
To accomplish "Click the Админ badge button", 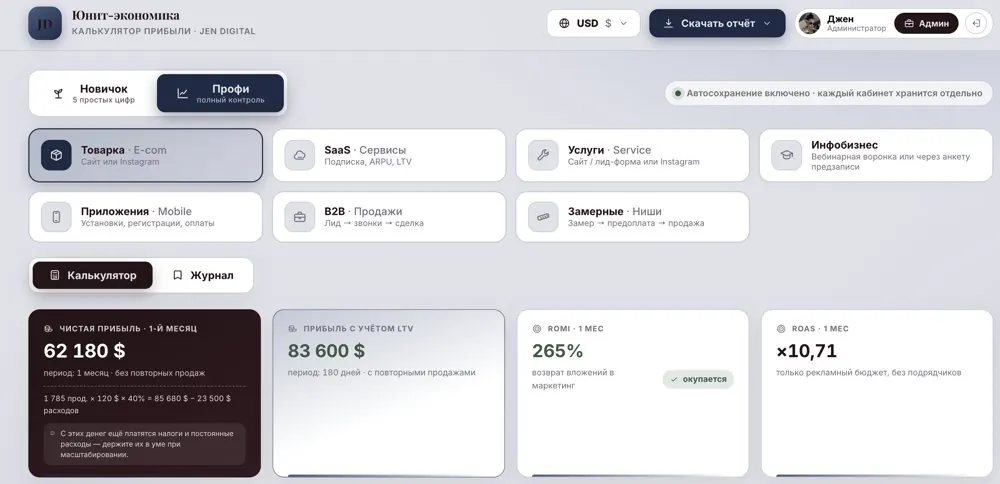I will point(926,24).
